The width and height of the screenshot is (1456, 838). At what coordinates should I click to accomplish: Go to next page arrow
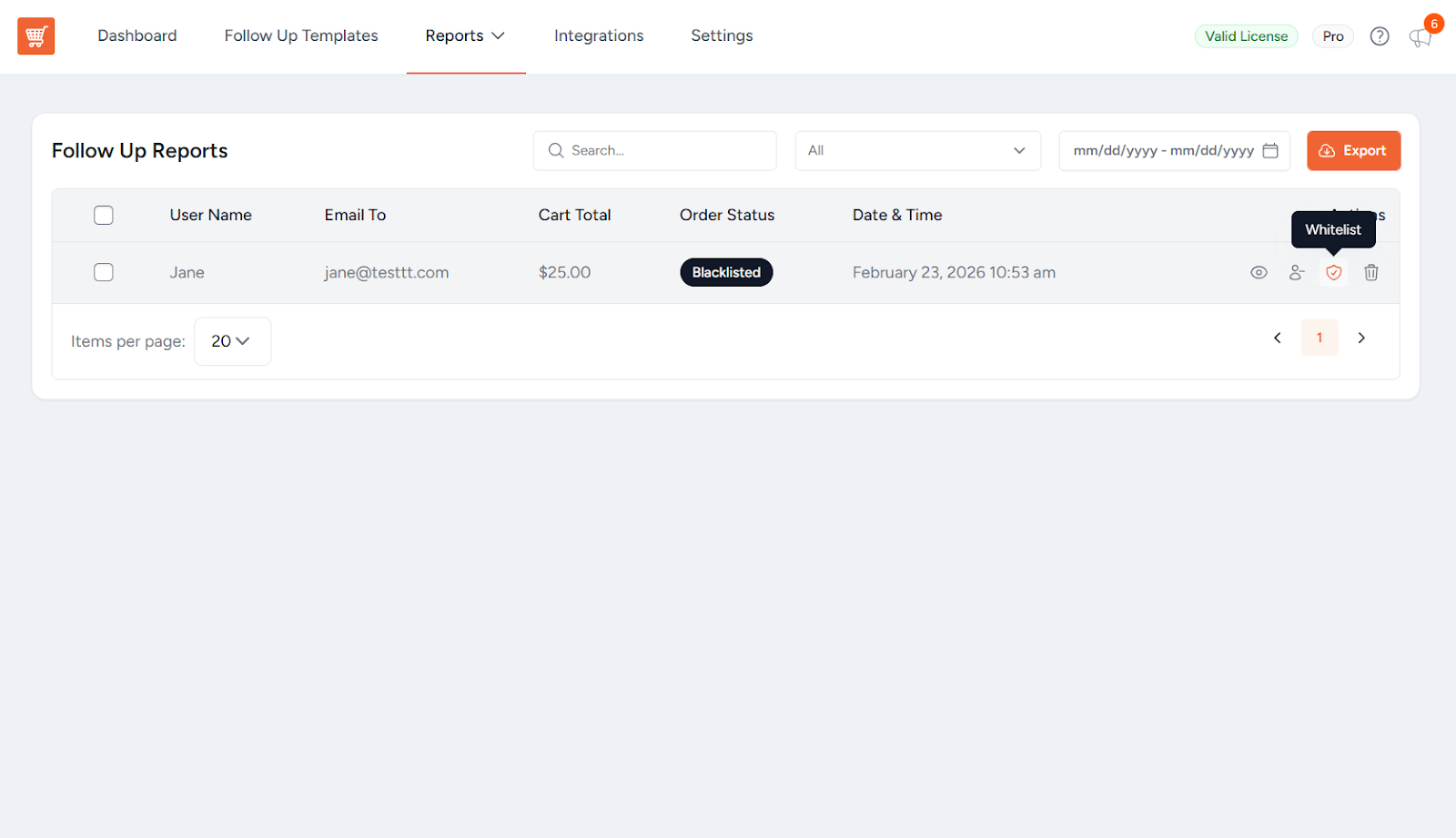click(1361, 338)
